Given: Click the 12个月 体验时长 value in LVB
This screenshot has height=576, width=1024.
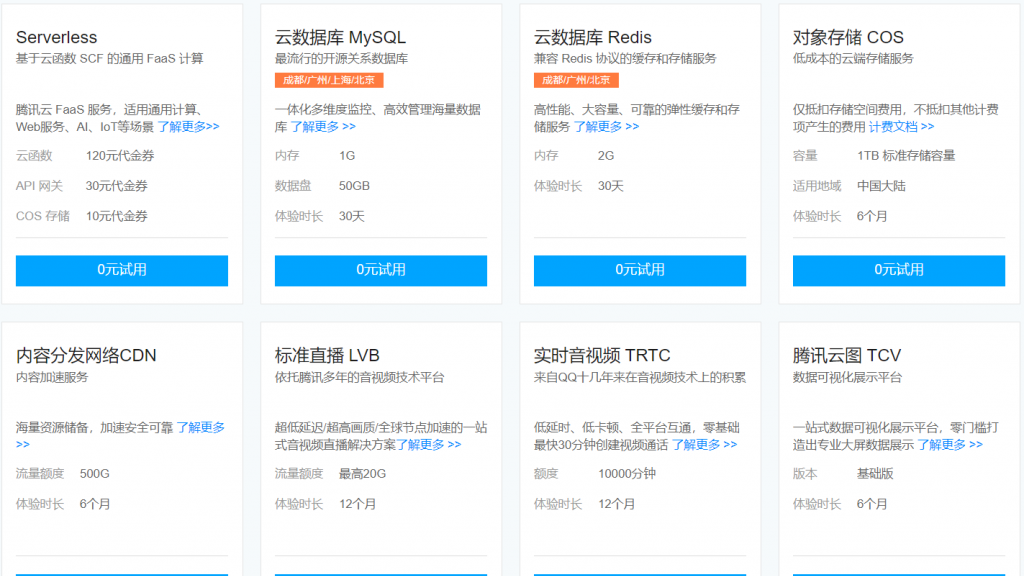Looking at the screenshot, I should tap(357, 504).
